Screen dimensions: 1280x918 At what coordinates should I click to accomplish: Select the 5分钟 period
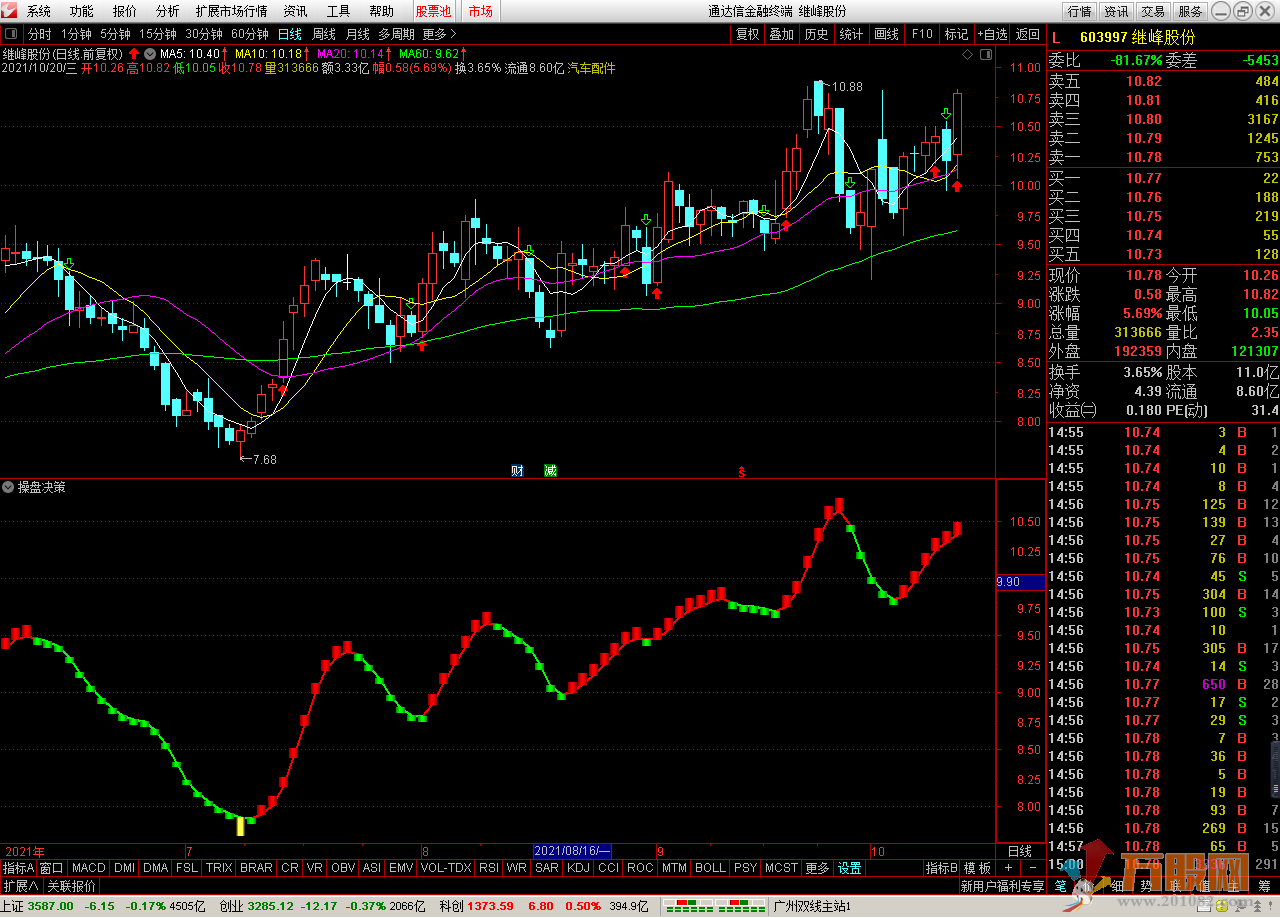[116, 34]
